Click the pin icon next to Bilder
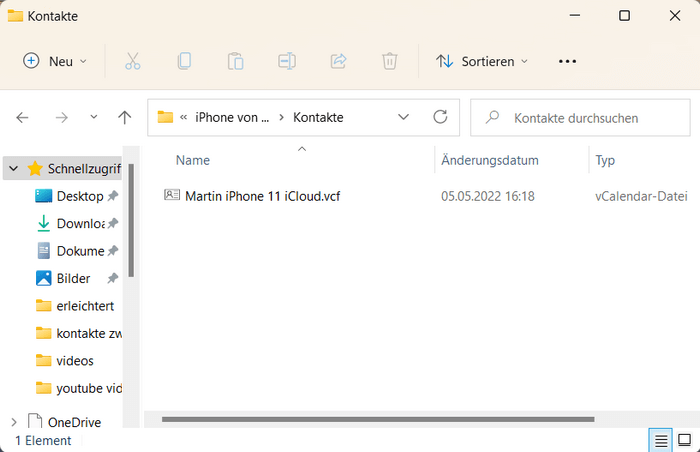 [x=113, y=278]
